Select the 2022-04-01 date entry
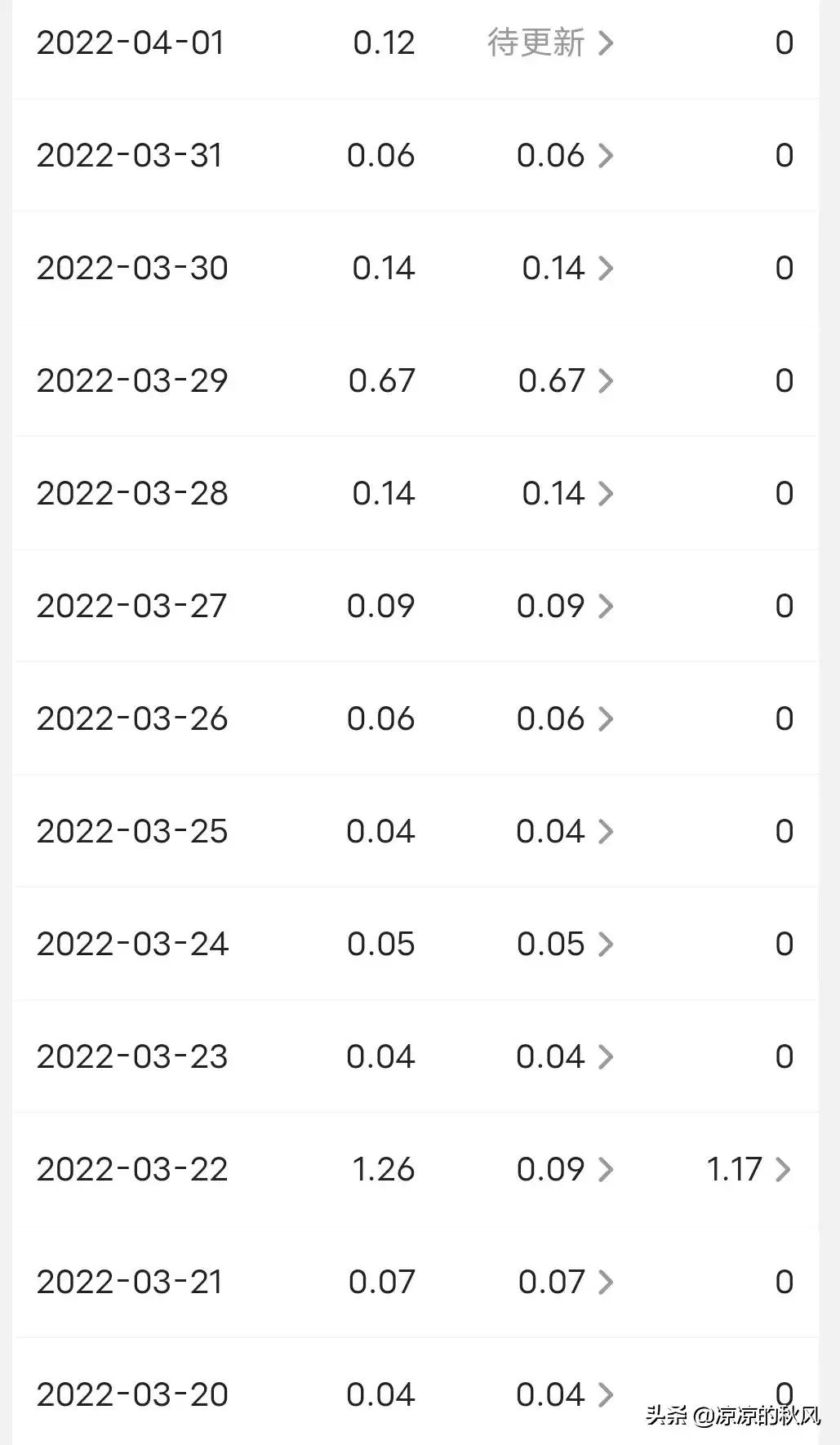The height and width of the screenshot is (1445, 840). pyautogui.click(x=131, y=43)
